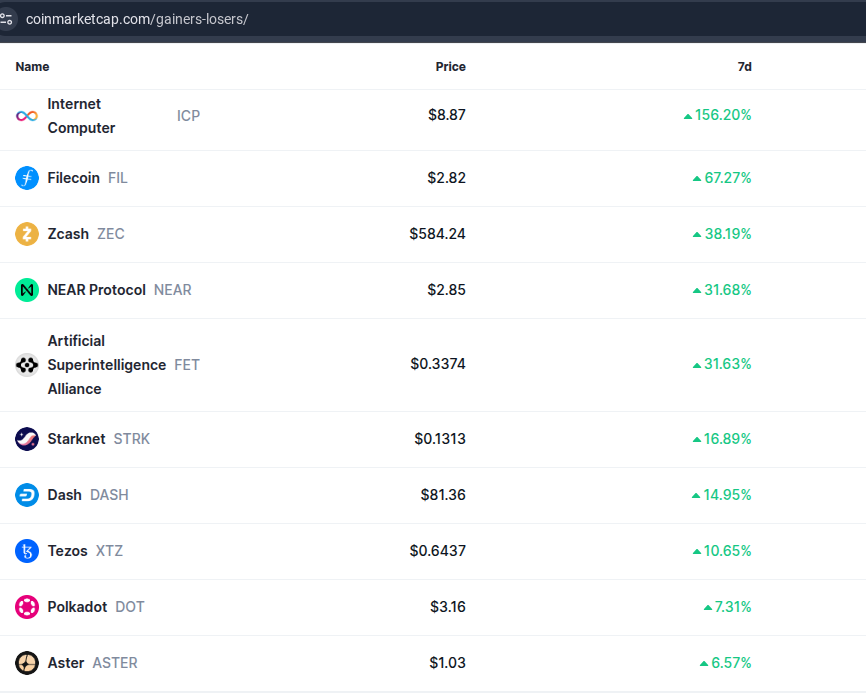Screen dimensions: 866x693
Task: Click the 10.65% seven-day gain
Action: pyautogui.click(x=722, y=551)
